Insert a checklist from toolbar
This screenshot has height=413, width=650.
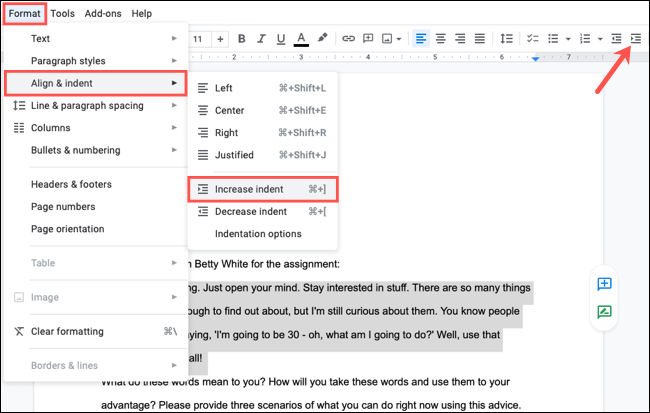tap(532, 39)
